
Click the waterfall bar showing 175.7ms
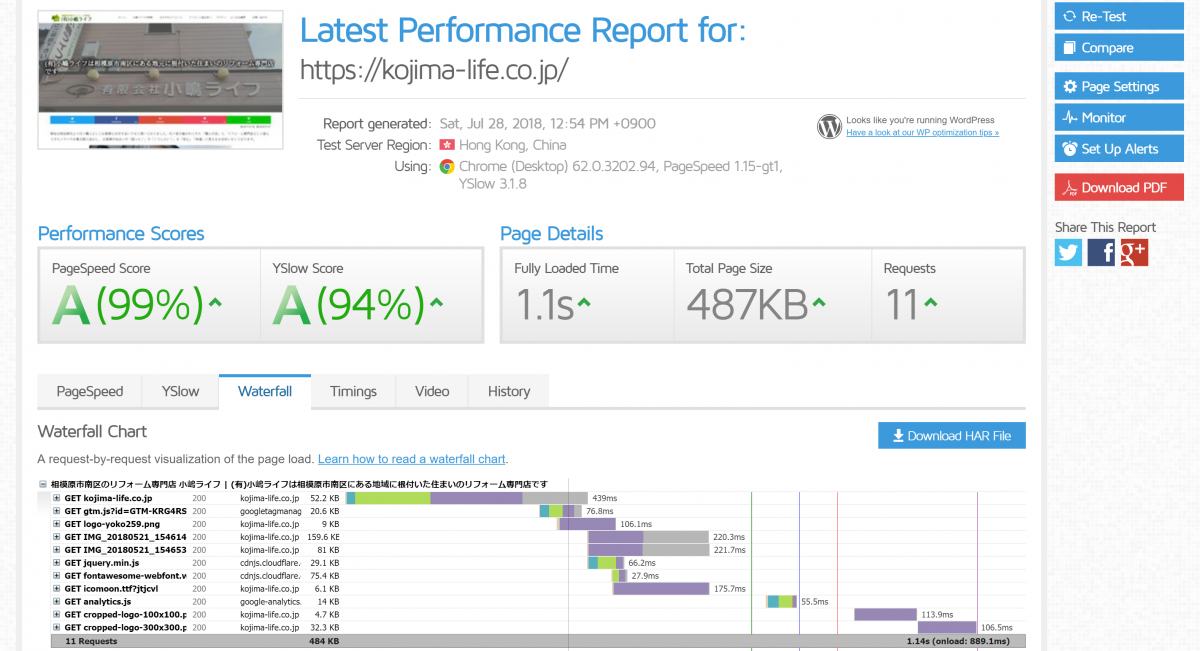(661, 588)
